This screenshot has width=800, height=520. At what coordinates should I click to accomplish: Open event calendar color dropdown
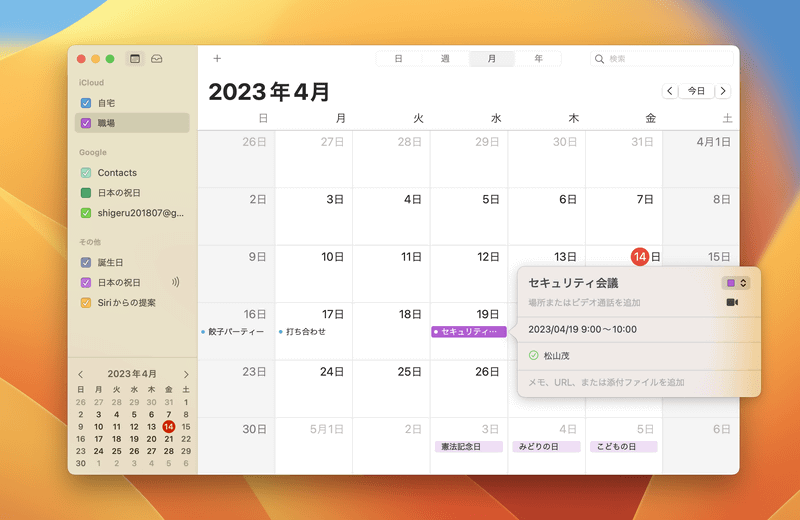(736, 283)
